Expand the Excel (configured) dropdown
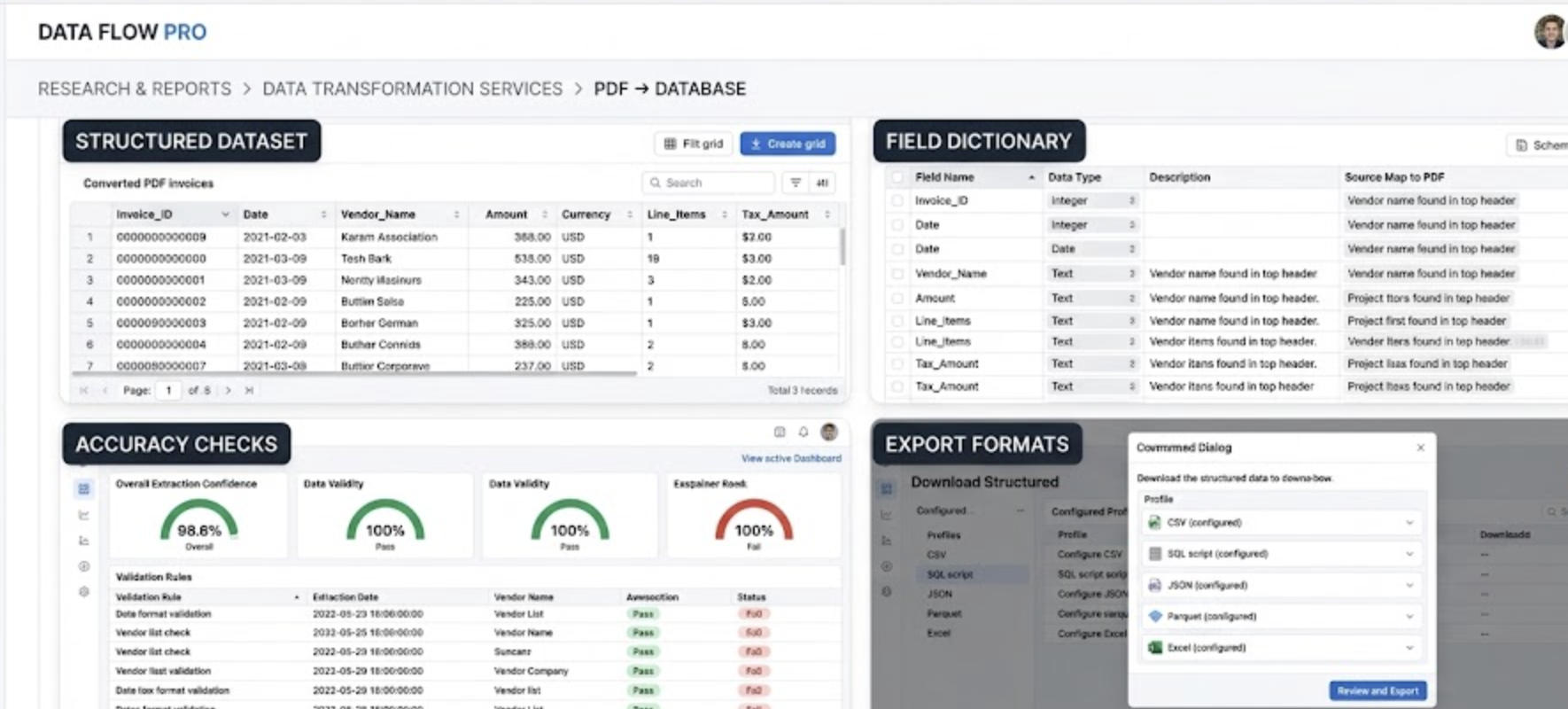 [x=1283, y=648]
